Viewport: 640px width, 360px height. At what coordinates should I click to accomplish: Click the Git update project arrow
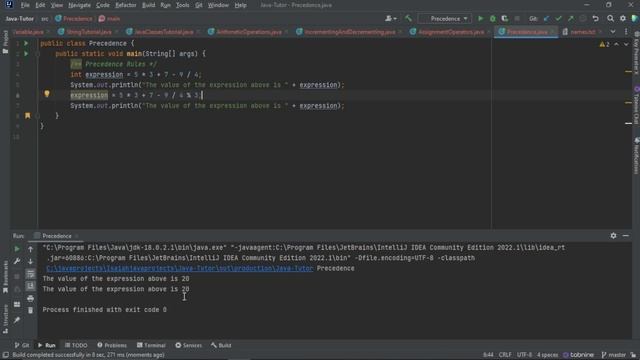click(x=547, y=19)
